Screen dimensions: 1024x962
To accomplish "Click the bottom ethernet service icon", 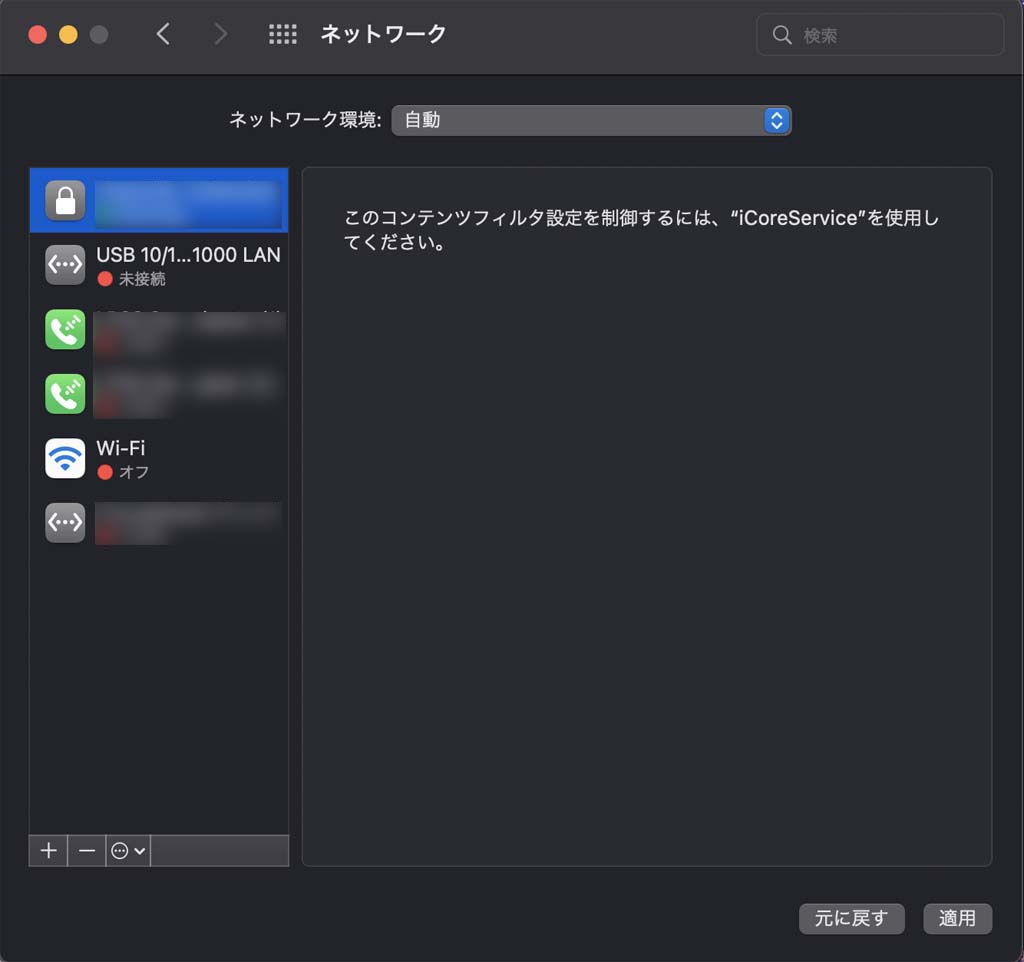I will [65, 523].
